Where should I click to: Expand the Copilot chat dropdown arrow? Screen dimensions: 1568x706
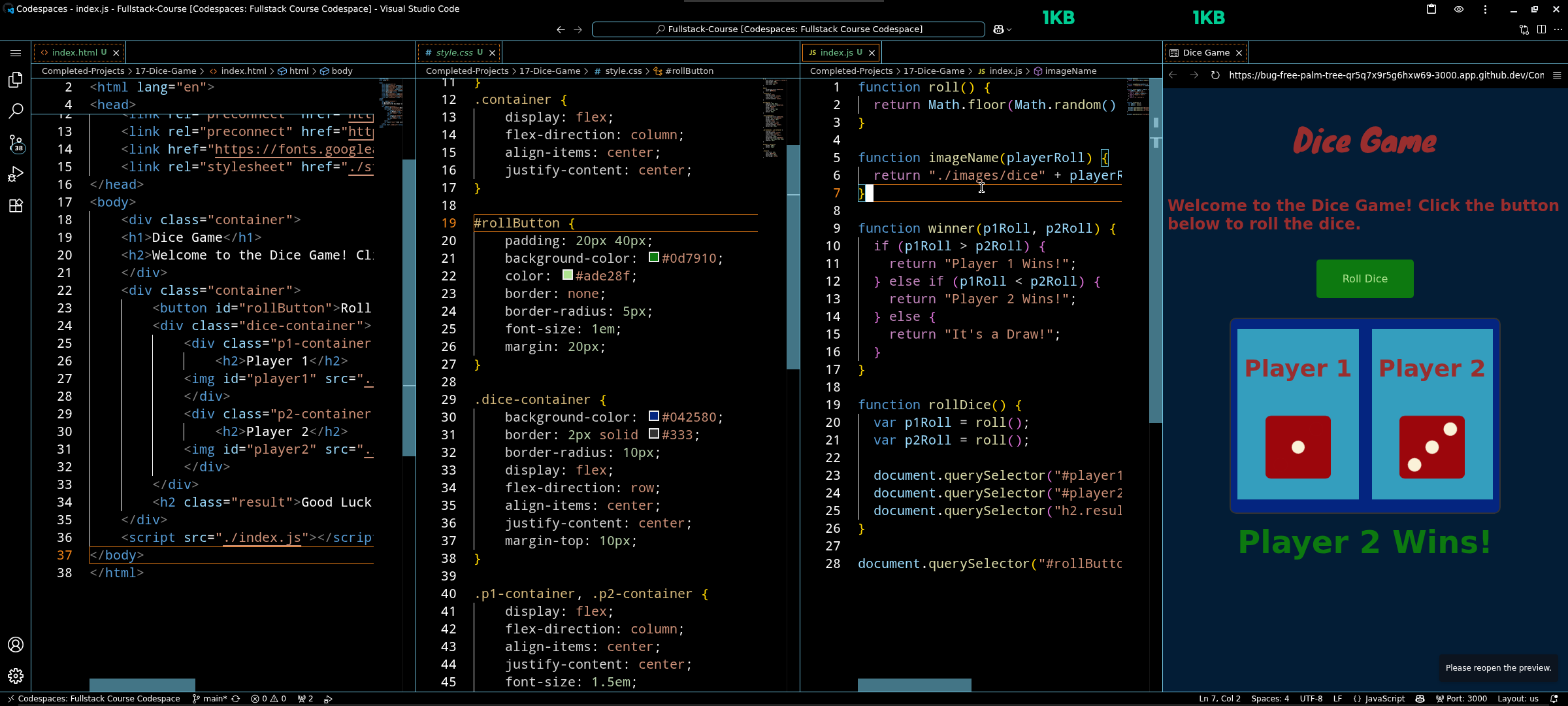point(1009,29)
